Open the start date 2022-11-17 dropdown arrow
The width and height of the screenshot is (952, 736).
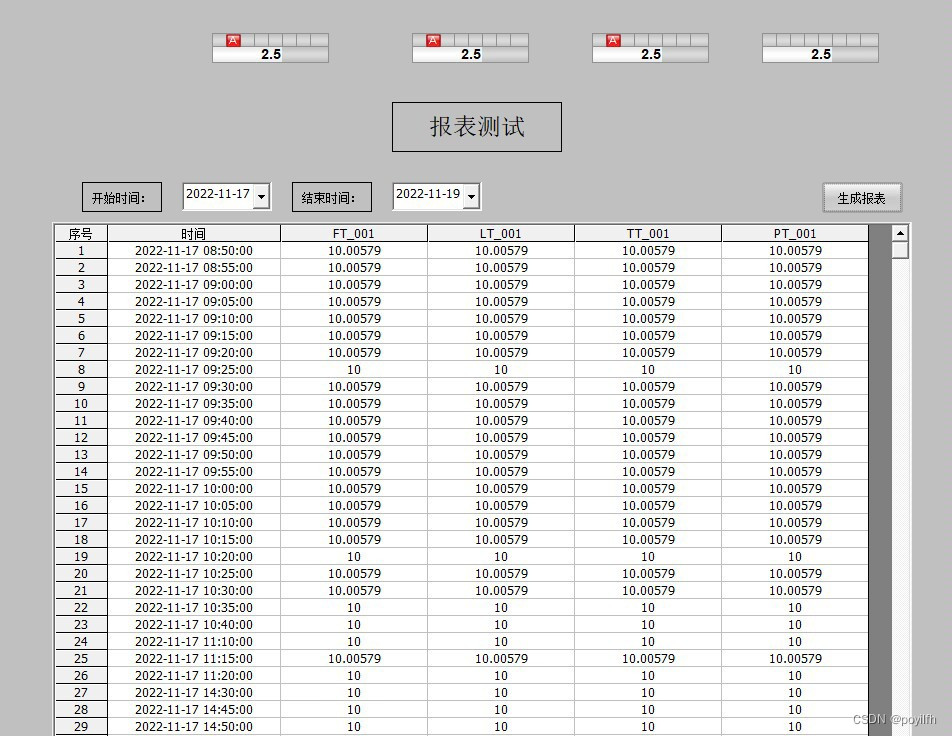pyautogui.click(x=261, y=197)
